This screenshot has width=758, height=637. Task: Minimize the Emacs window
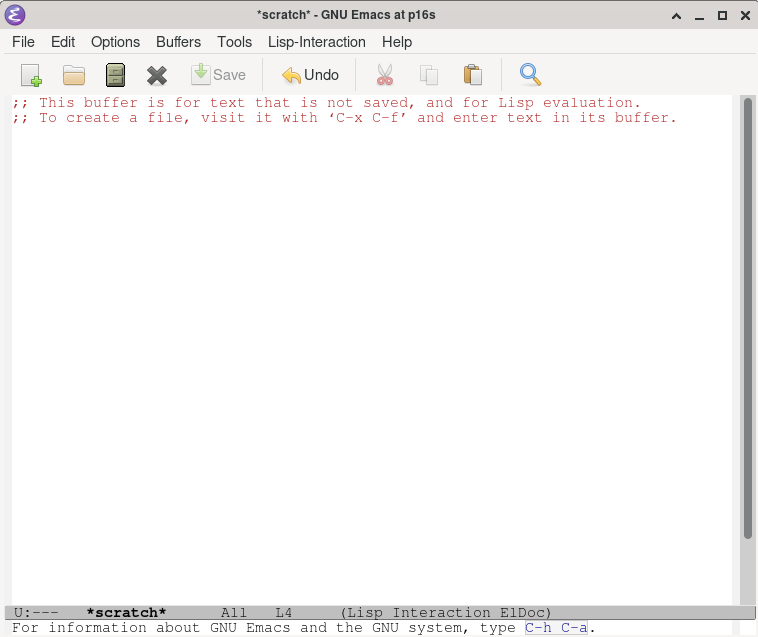pos(700,17)
